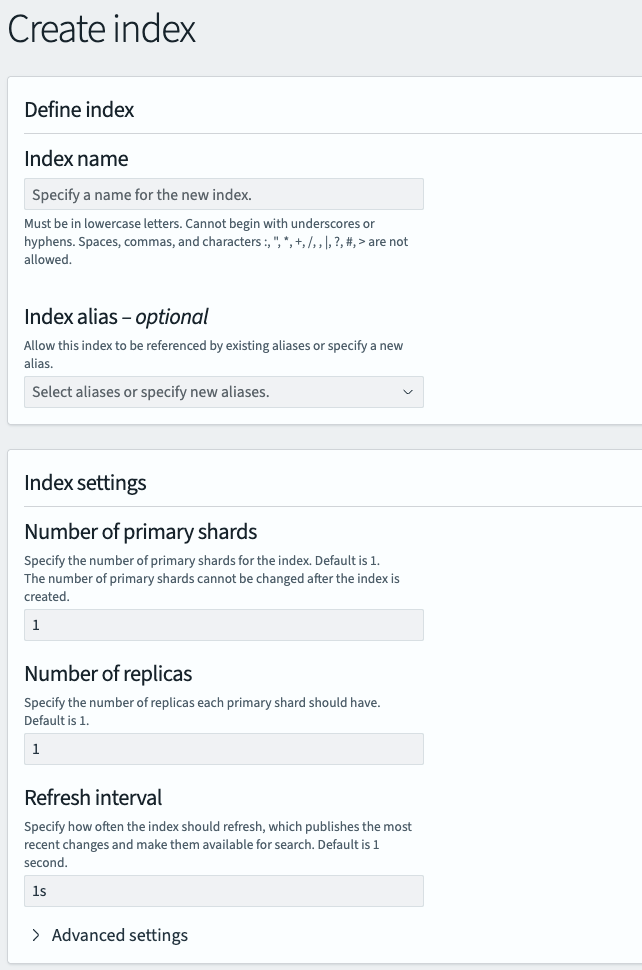The width and height of the screenshot is (642, 970).
Task: Click the Index settings section header
Action: pos(85,482)
